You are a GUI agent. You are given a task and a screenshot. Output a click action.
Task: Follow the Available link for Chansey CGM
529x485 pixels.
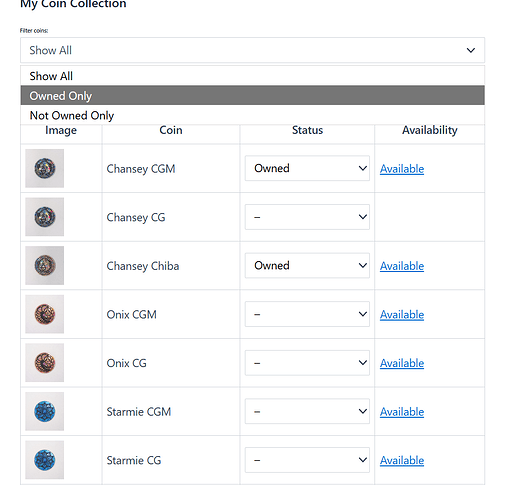(x=402, y=169)
